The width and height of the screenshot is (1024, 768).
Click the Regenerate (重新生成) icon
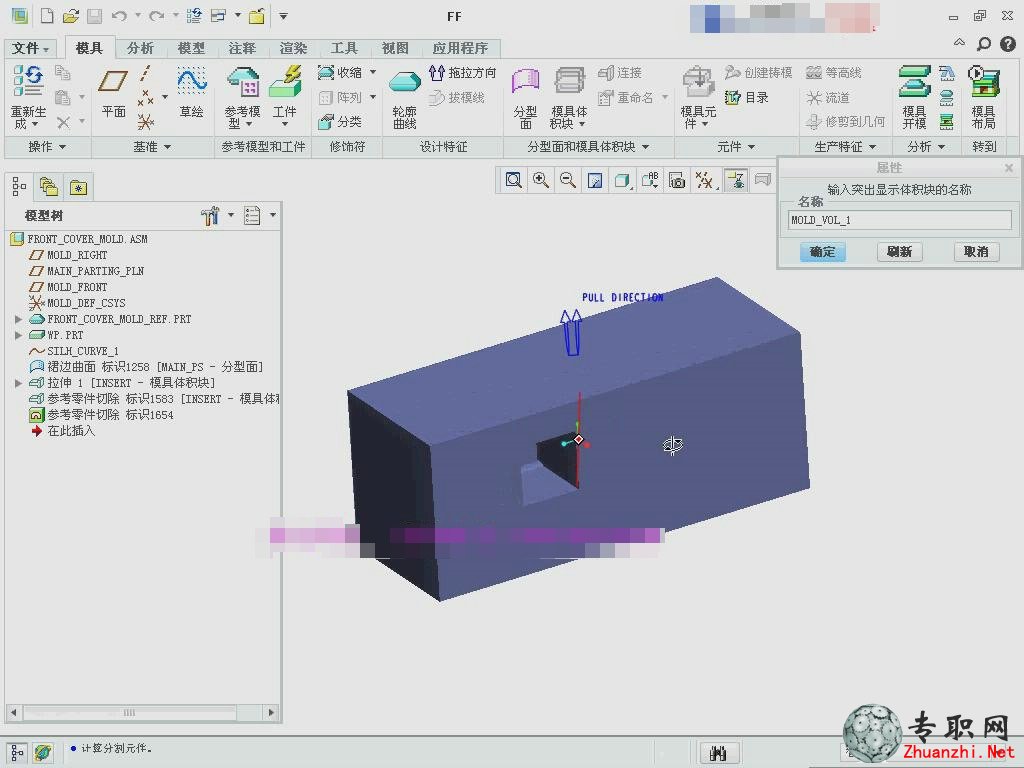(28, 81)
